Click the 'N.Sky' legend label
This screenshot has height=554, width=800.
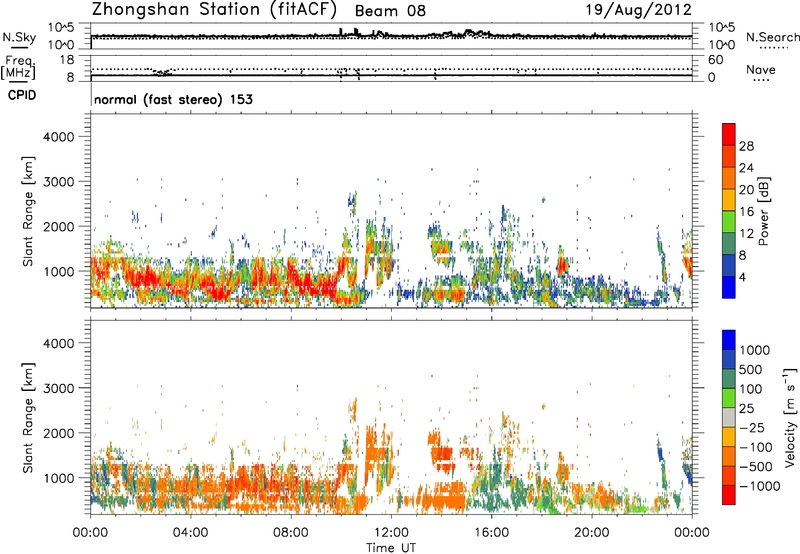coord(19,37)
